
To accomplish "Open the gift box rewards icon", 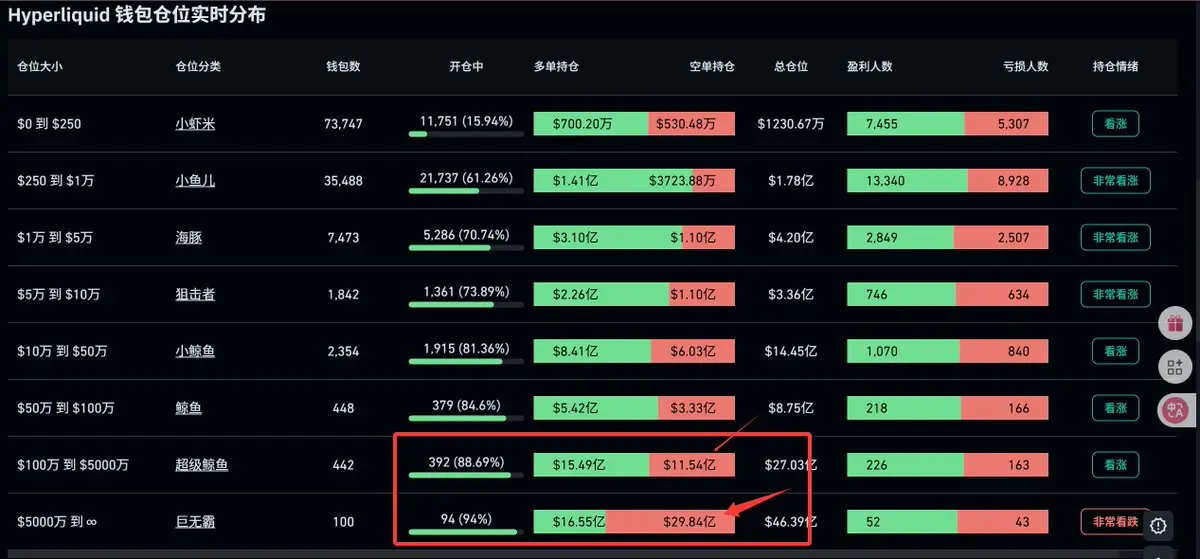I will (x=1174, y=324).
